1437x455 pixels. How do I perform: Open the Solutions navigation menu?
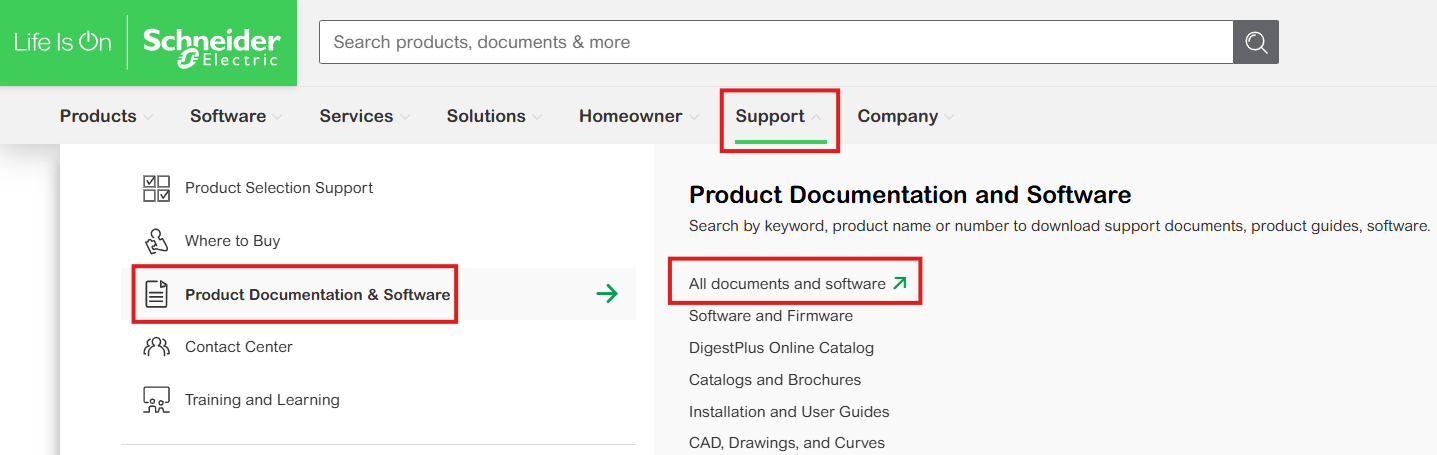[x=486, y=116]
